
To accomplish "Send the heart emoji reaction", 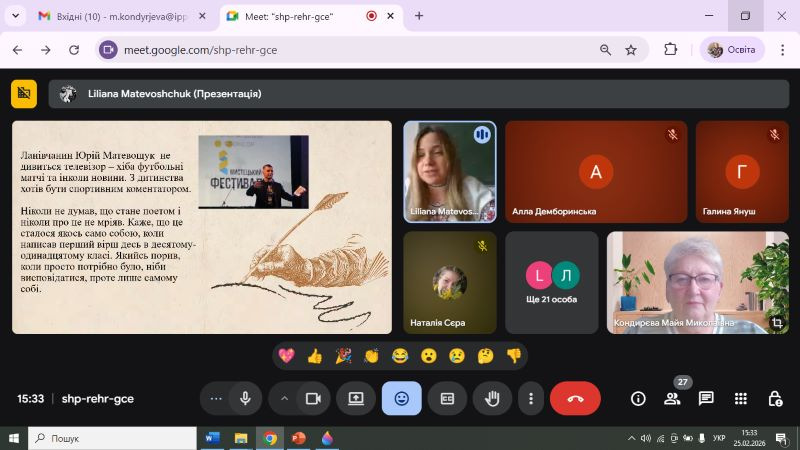I will [286, 356].
